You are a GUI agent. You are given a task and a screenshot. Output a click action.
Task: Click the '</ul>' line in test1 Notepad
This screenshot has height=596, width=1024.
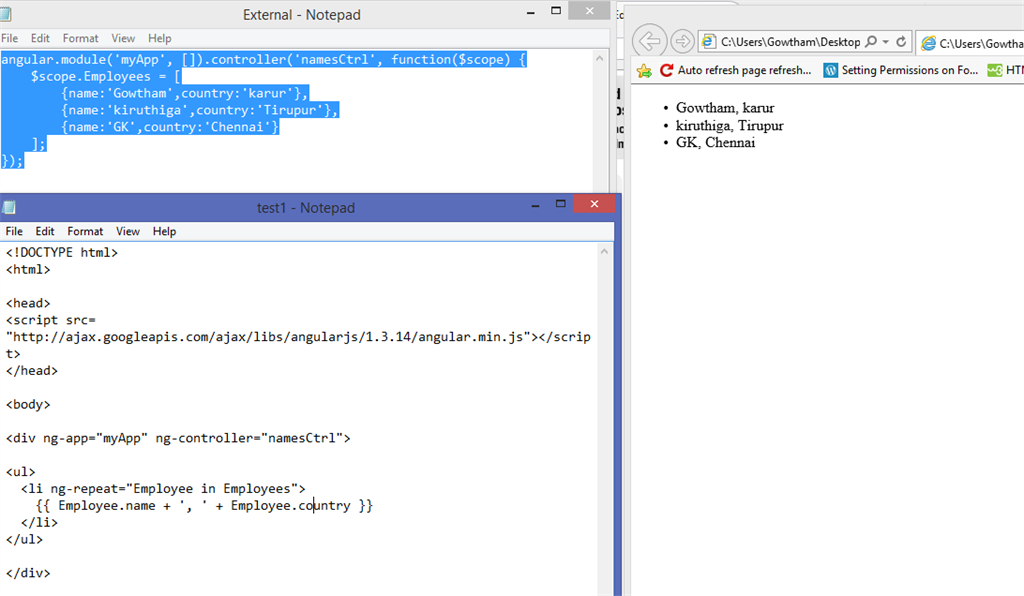tap(24, 539)
